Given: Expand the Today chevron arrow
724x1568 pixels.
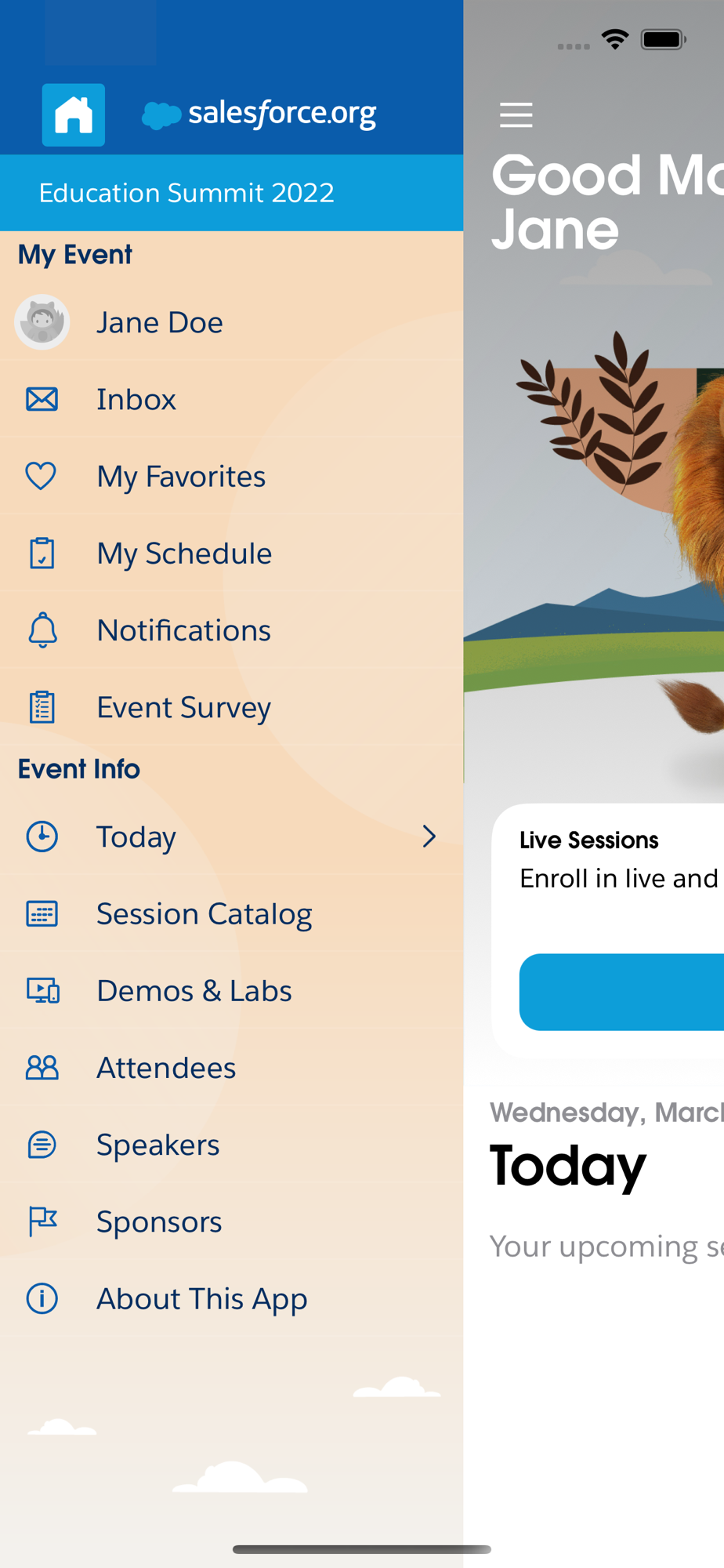Looking at the screenshot, I should [429, 837].
